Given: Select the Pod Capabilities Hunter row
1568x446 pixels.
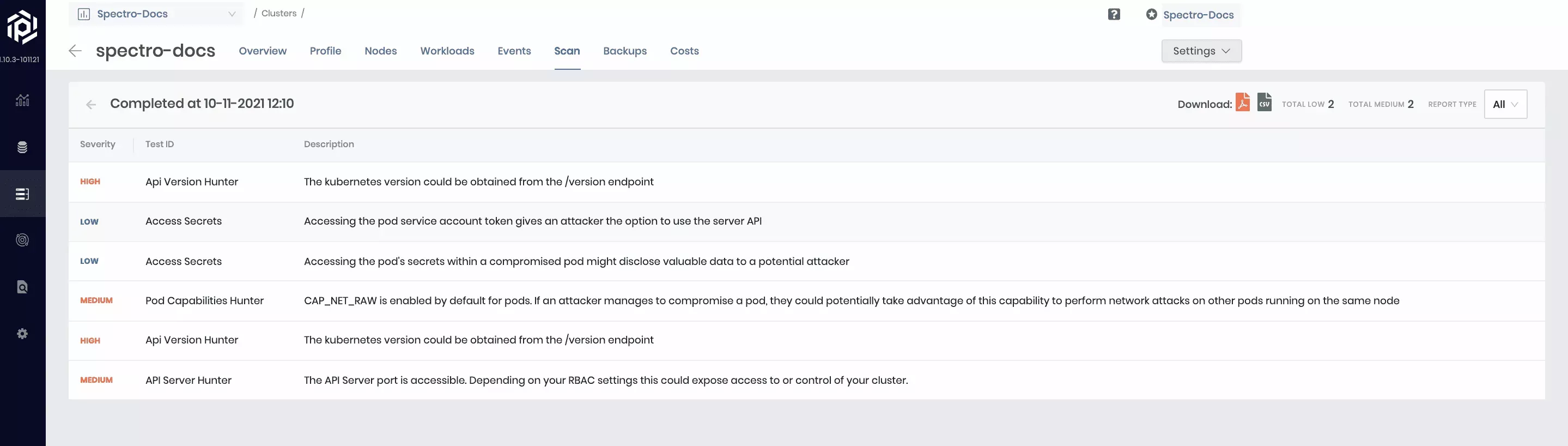Looking at the screenshot, I should click(204, 300).
